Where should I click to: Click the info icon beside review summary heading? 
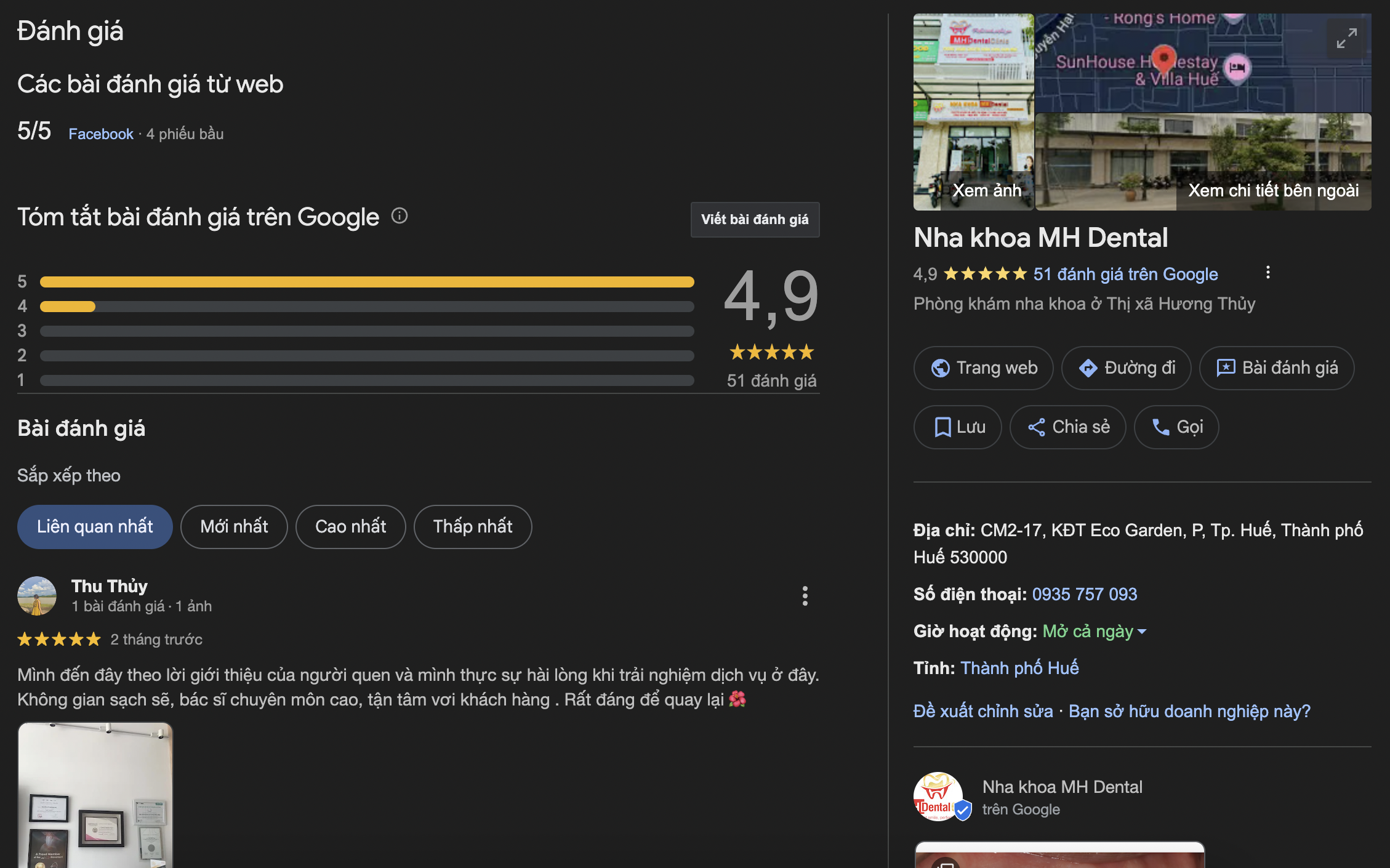point(400,216)
